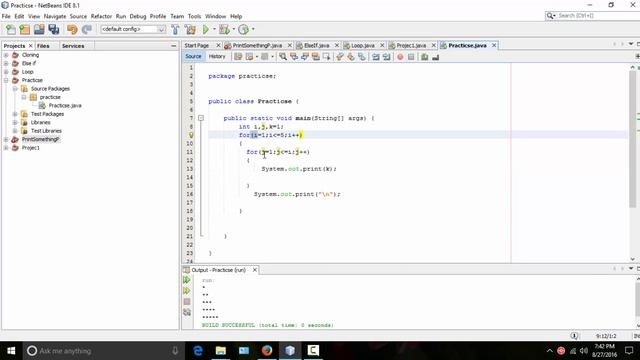640x360 pixels.
Task: Open the Profile Project dropdown arrow
Action: [253, 29]
